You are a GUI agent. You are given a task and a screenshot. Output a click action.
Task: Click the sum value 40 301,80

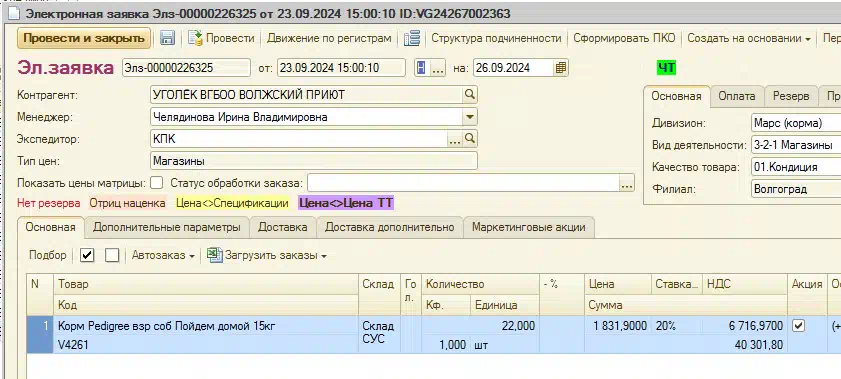click(x=758, y=345)
